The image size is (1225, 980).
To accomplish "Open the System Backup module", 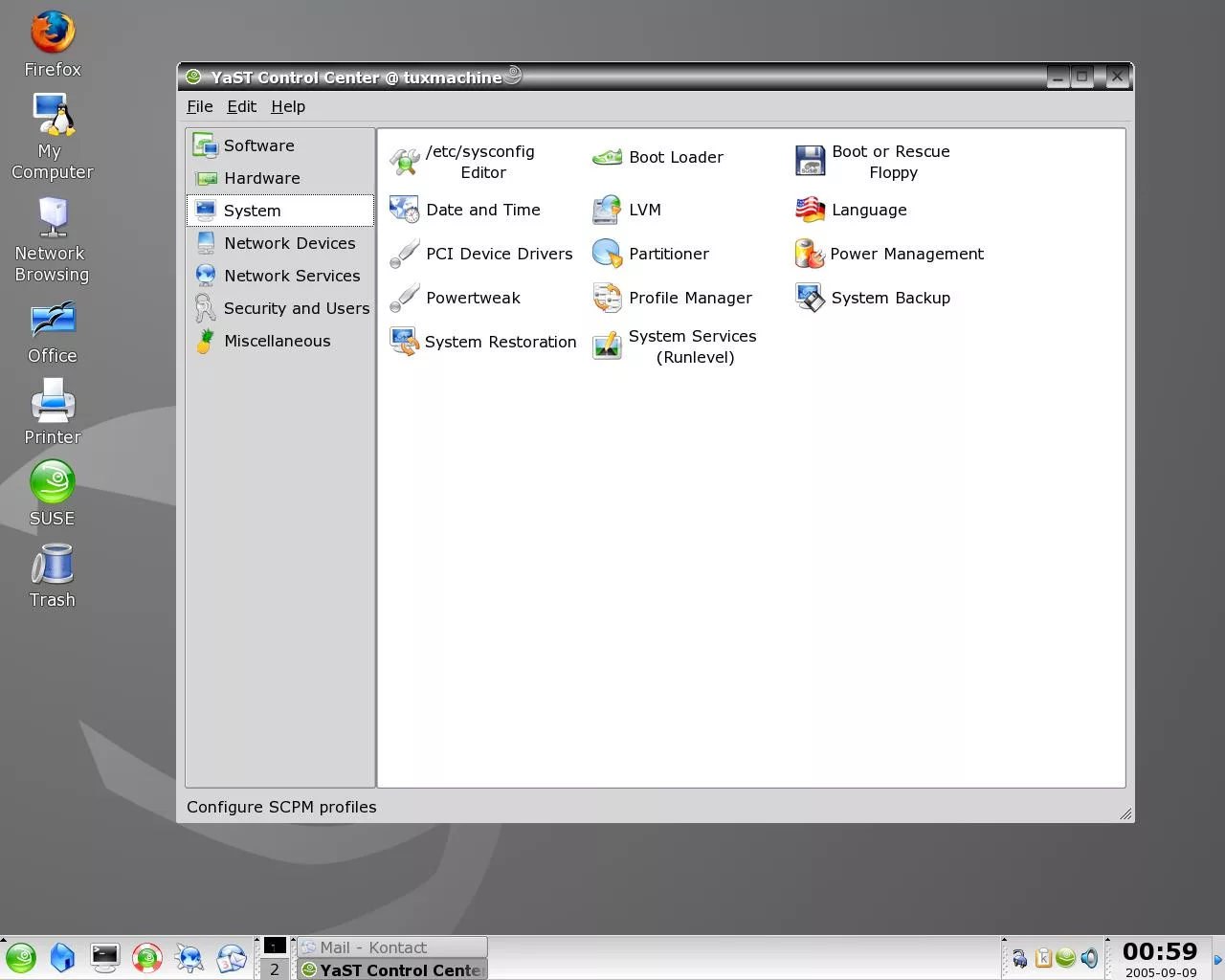I will (x=873, y=298).
